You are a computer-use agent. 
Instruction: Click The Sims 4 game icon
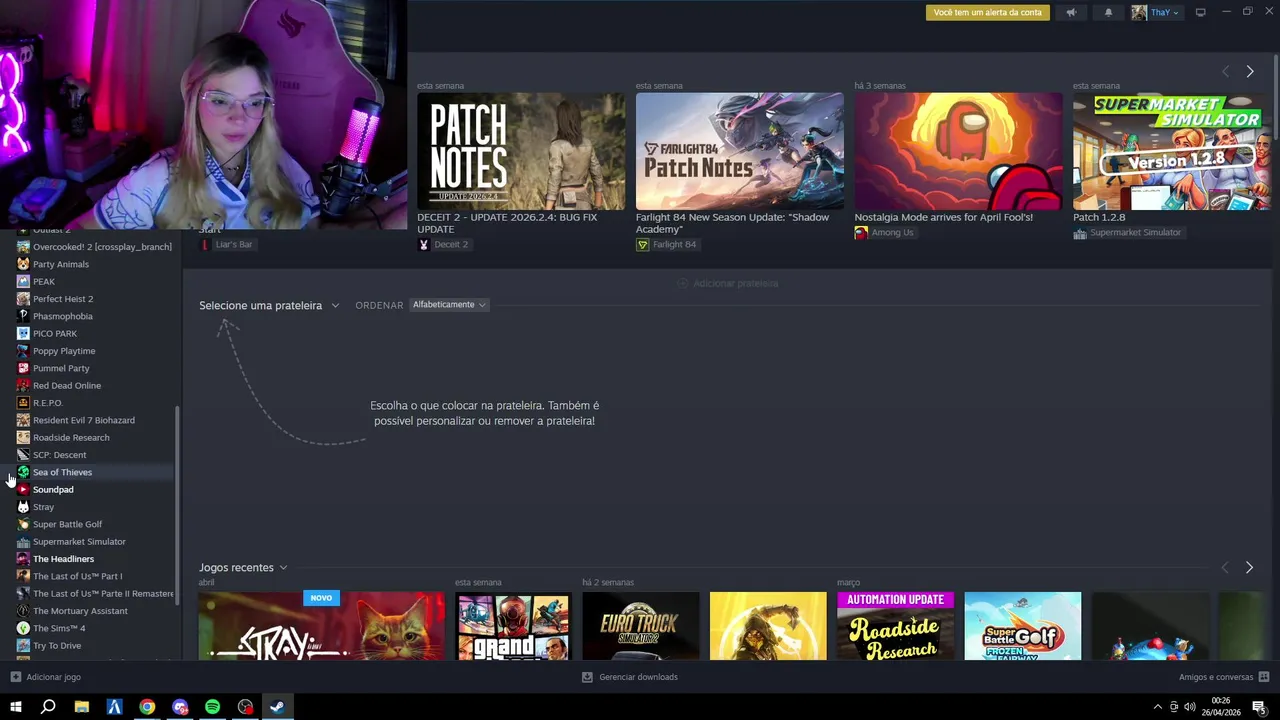click(x=23, y=628)
